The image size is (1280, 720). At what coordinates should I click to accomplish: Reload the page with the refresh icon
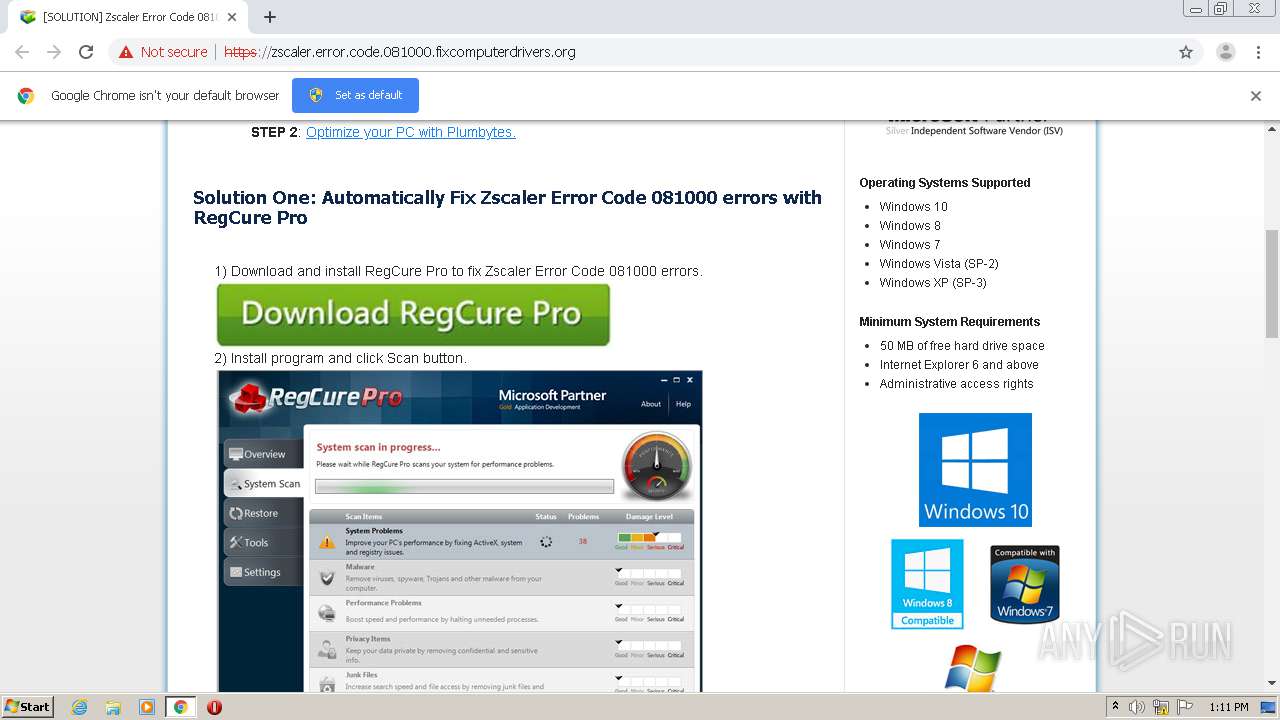coord(86,52)
